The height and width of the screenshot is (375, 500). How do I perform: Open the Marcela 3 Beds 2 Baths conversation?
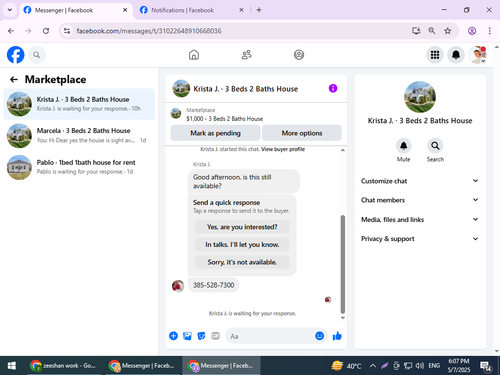pyautogui.click(x=79, y=135)
